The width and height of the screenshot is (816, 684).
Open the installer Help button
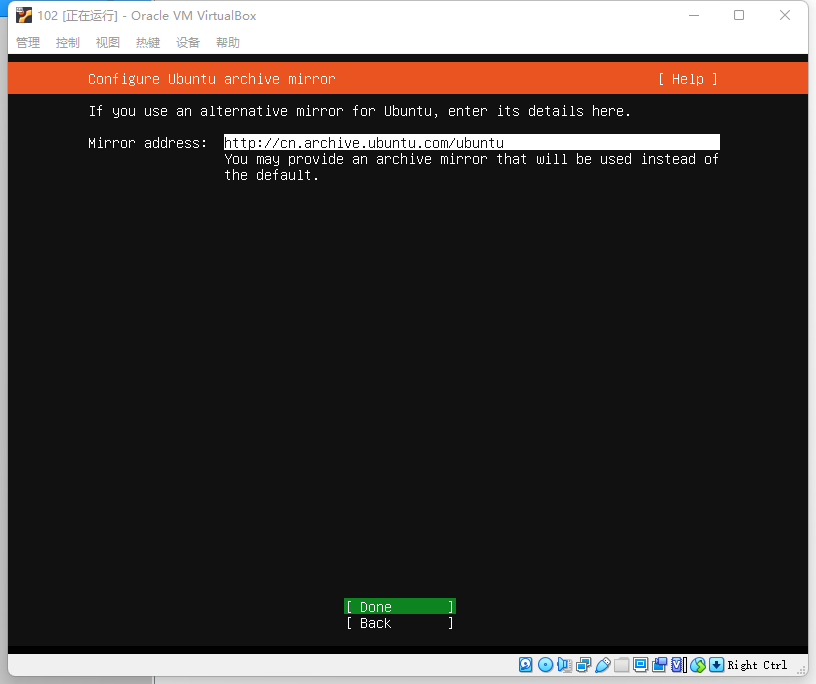click(687, 79)
